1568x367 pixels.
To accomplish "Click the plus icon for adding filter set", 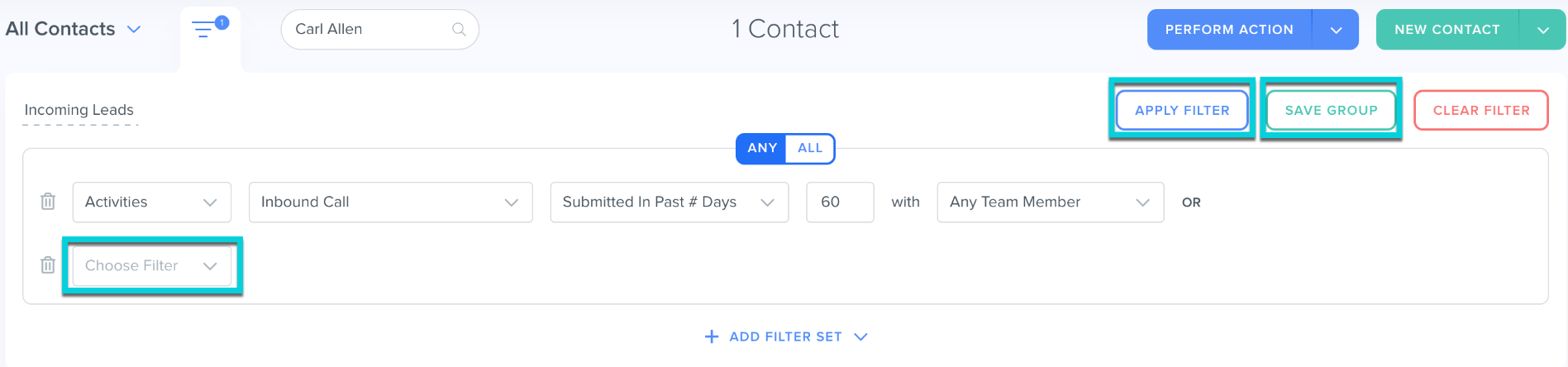I will tap(711, 336).
